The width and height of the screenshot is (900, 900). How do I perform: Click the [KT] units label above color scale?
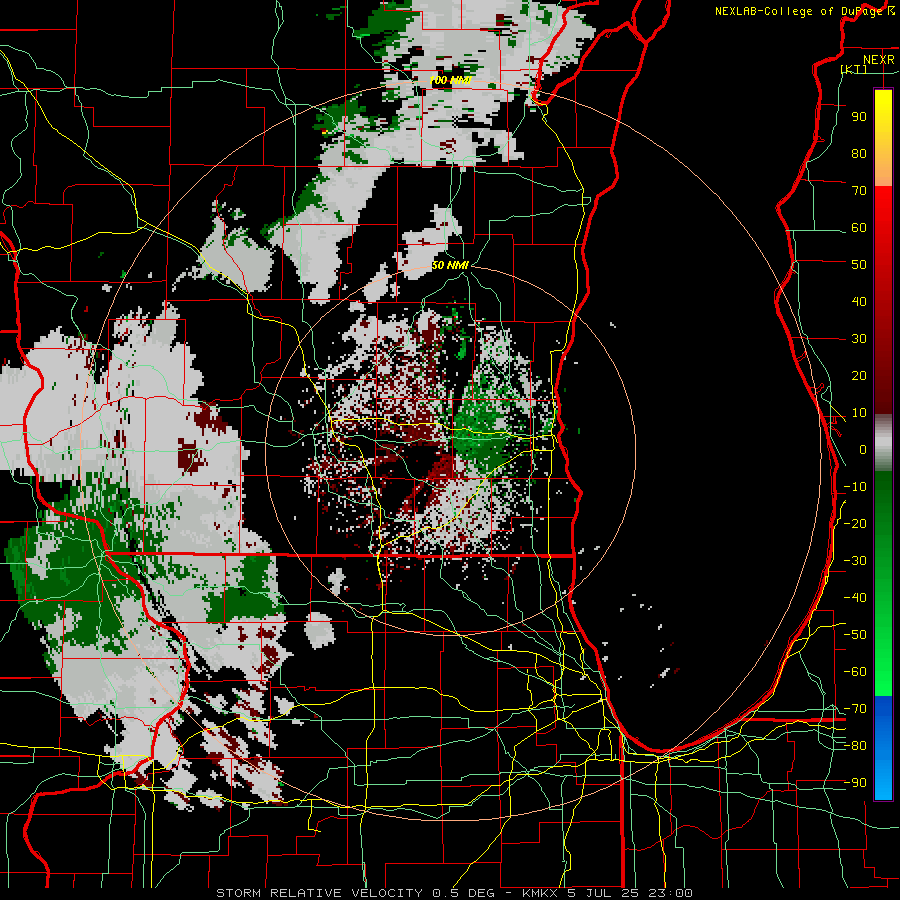[x=854, y=69]
